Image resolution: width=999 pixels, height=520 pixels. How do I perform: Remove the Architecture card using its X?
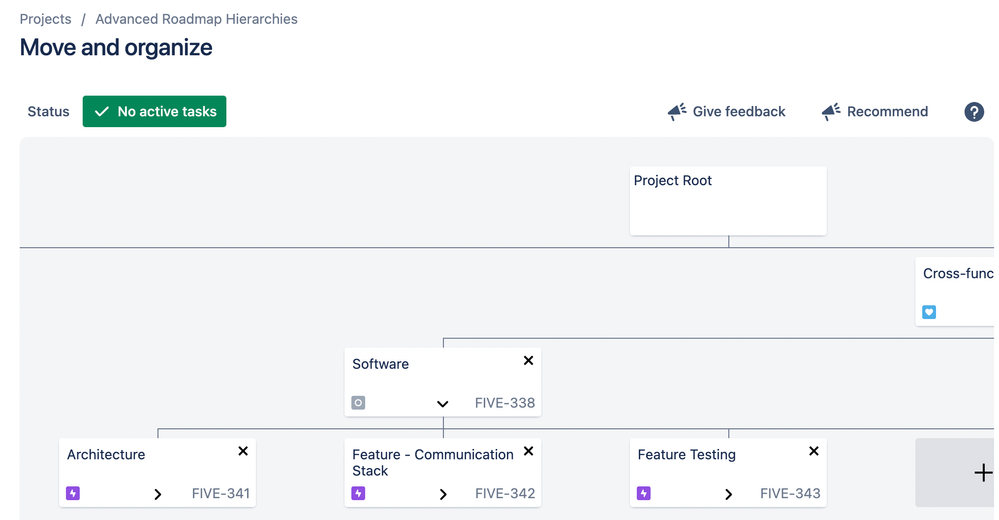243,451
